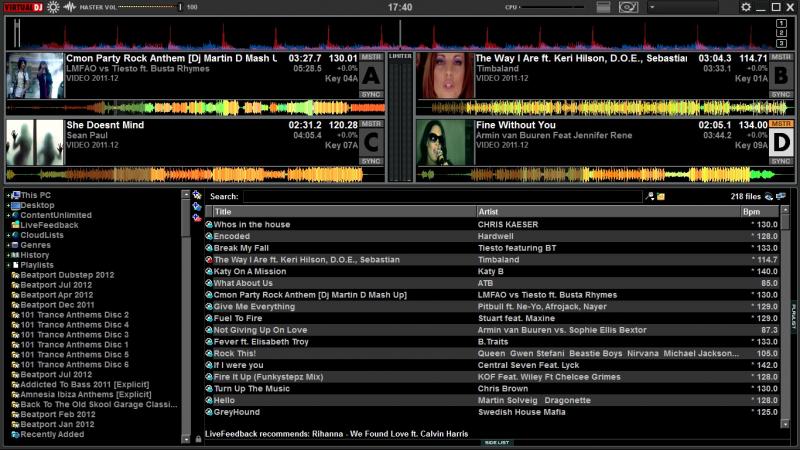
Task: Expand the Desktop tree node
Action: pyautogui.click(x=8, y=205)
